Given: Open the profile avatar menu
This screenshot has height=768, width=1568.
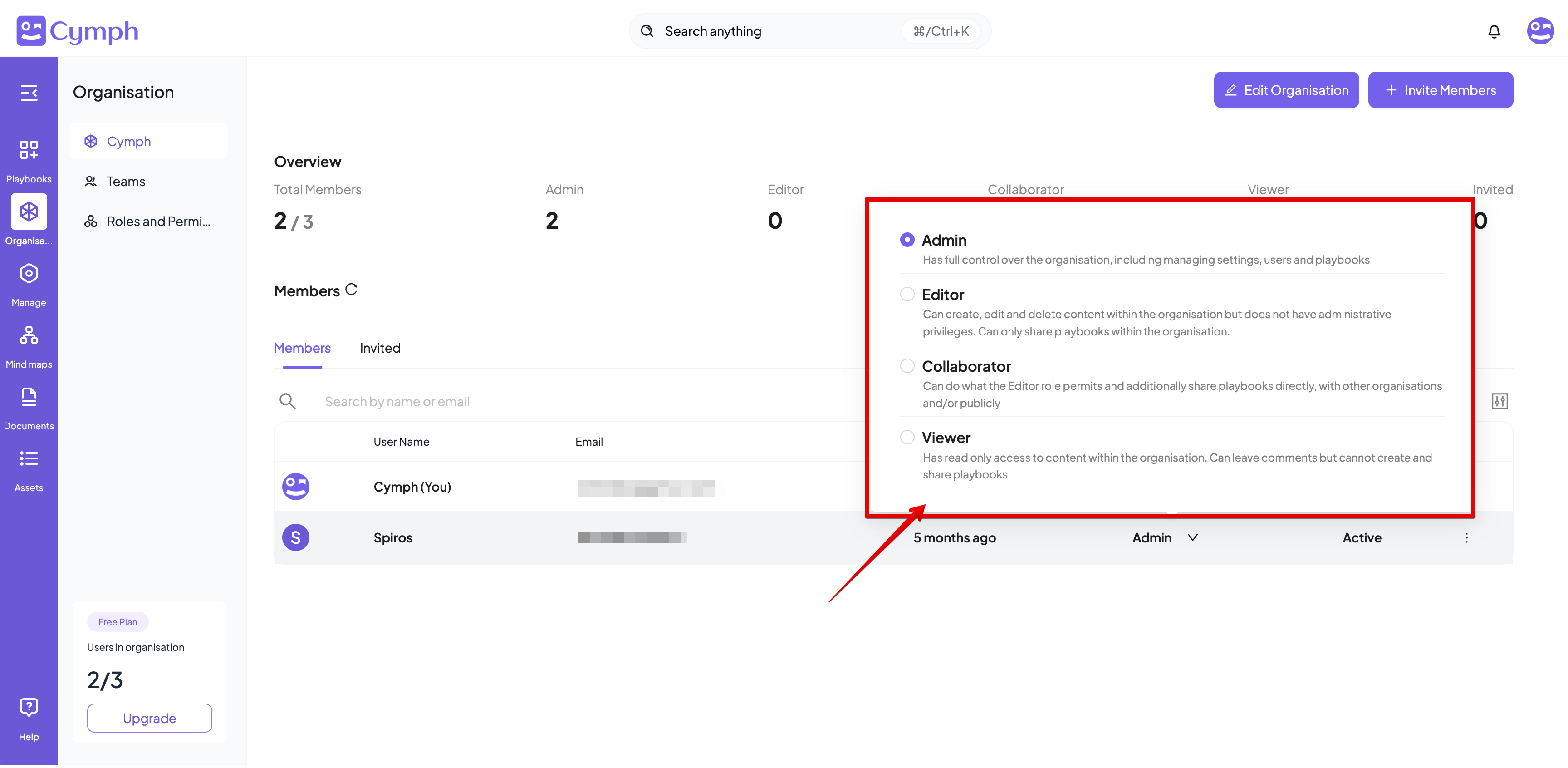Looking at the screenshot, I should (1540, 31).
